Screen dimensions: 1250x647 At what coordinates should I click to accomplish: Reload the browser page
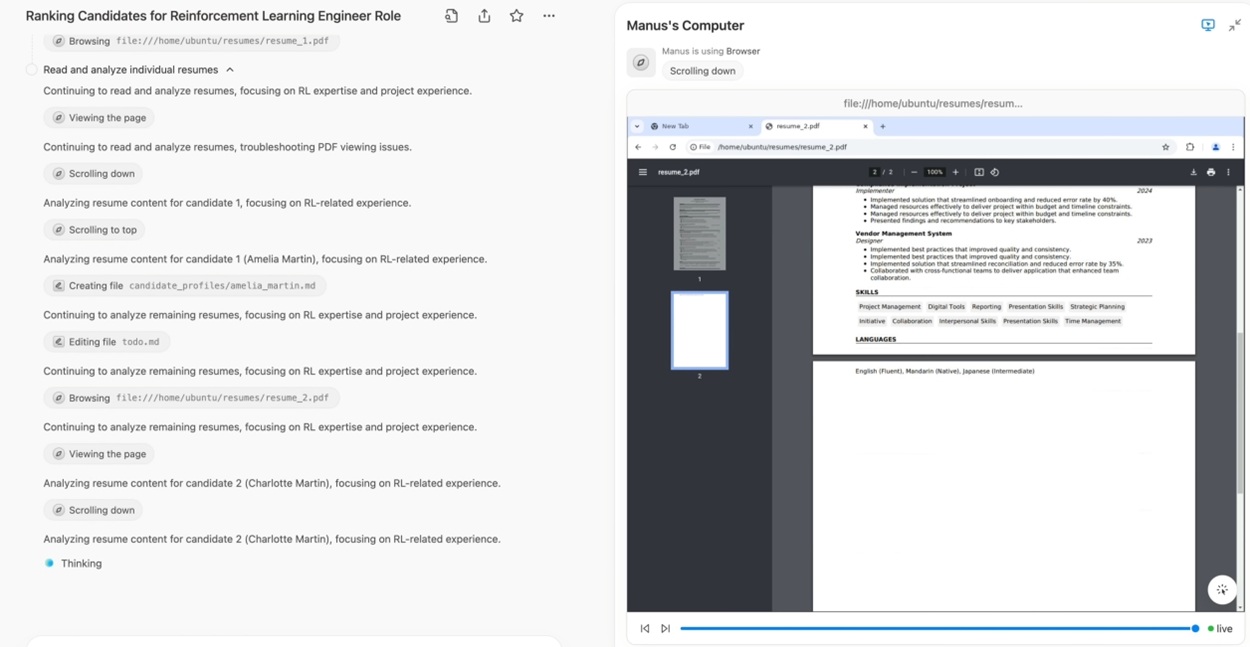click(x=672, y=147)
